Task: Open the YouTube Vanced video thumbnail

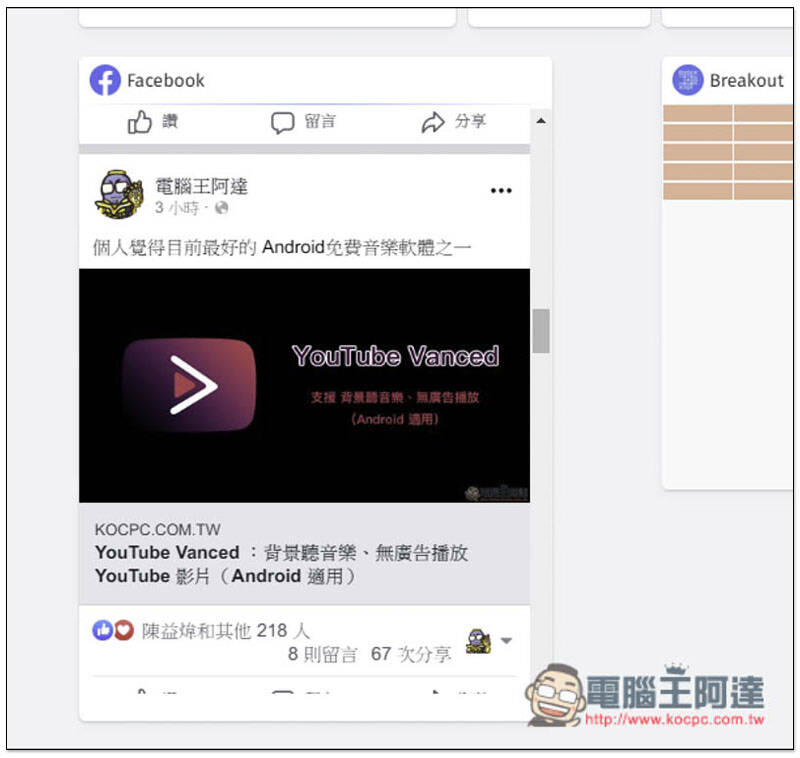Action: tap(304, 386)
